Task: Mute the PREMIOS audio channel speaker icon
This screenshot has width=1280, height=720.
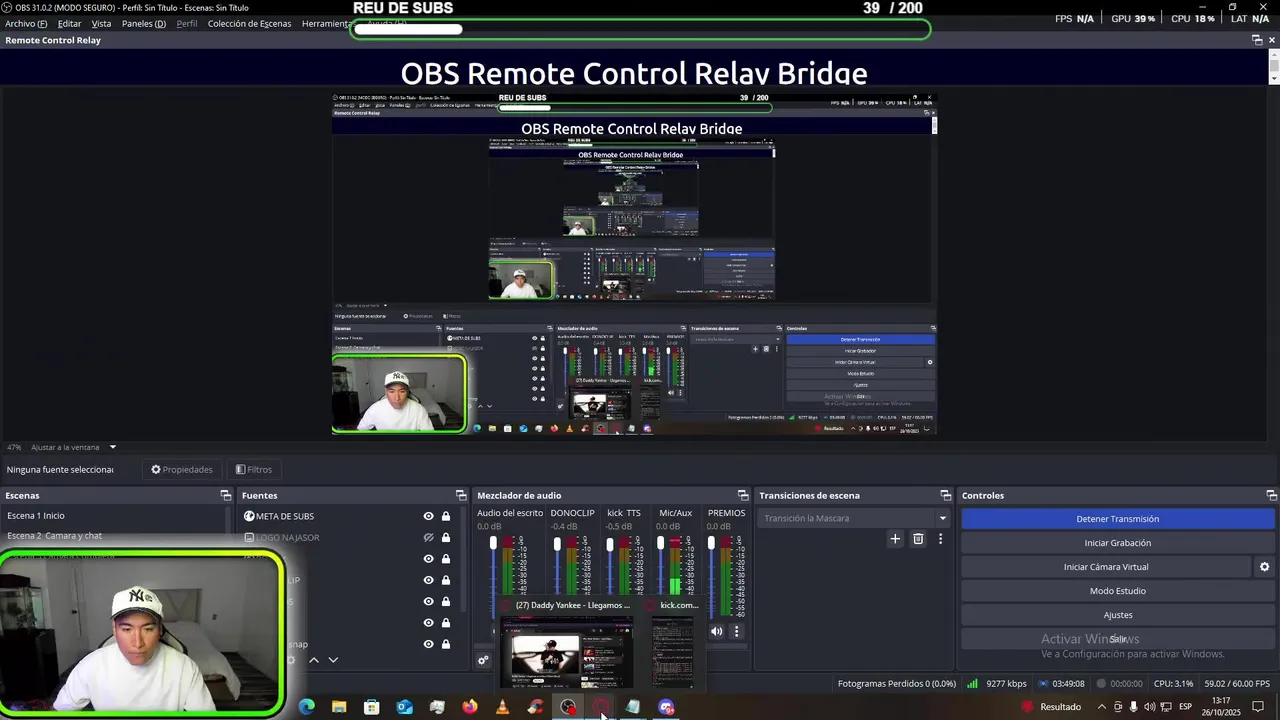Action: pyautogui.click(x=716, y=631)
